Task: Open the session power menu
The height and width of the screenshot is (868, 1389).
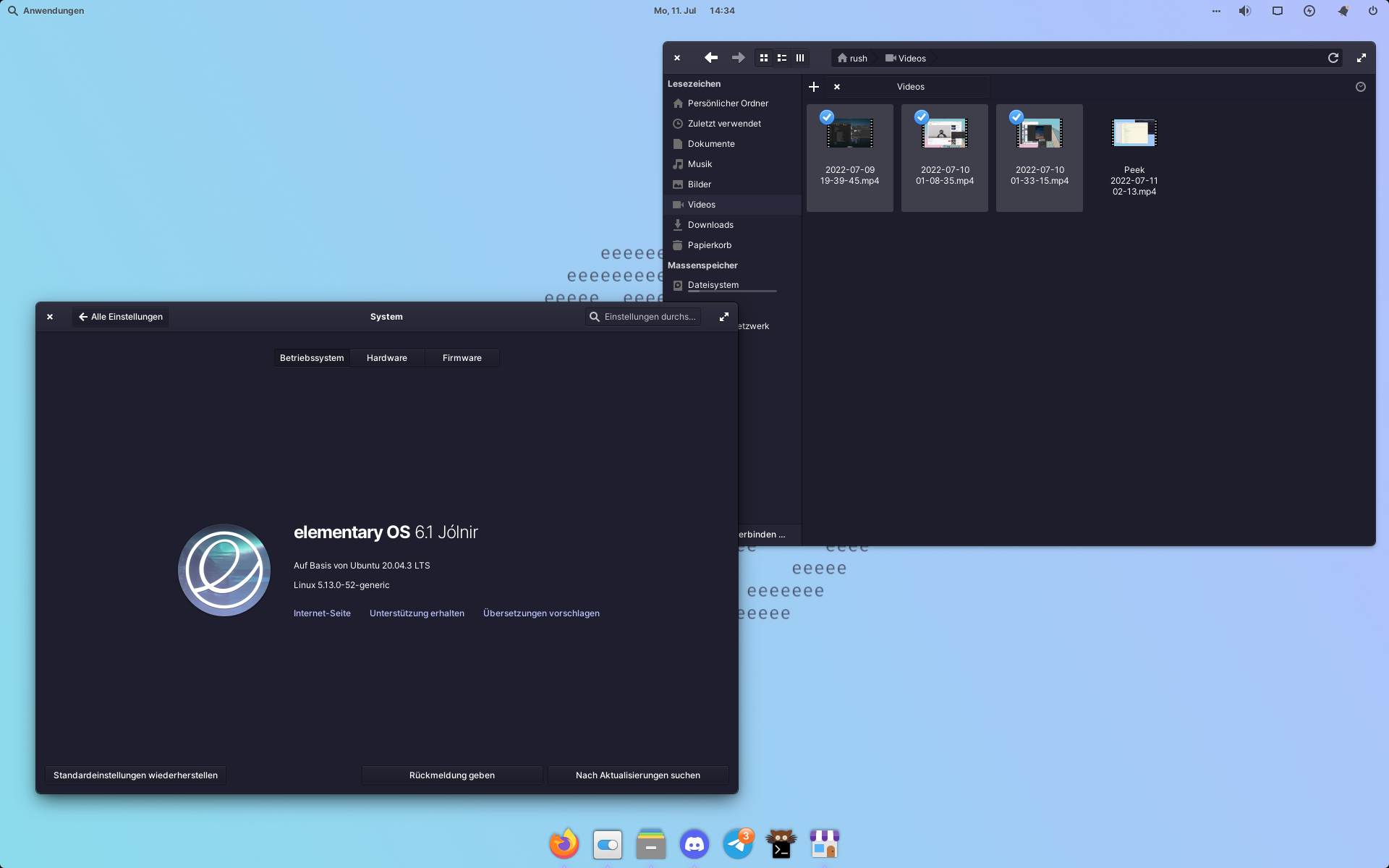Action: [x=1373, y=11]
